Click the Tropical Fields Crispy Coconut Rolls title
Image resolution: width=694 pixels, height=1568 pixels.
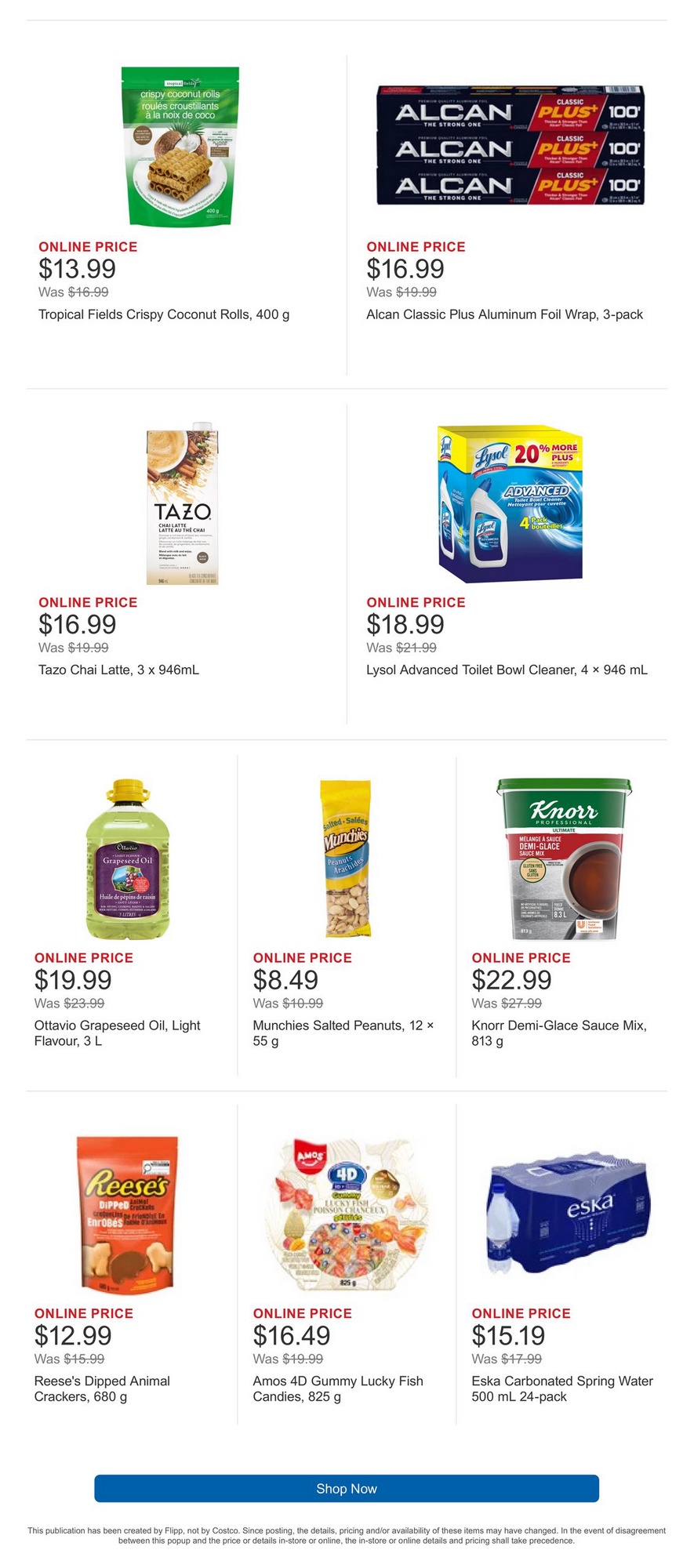click(164, 314)
